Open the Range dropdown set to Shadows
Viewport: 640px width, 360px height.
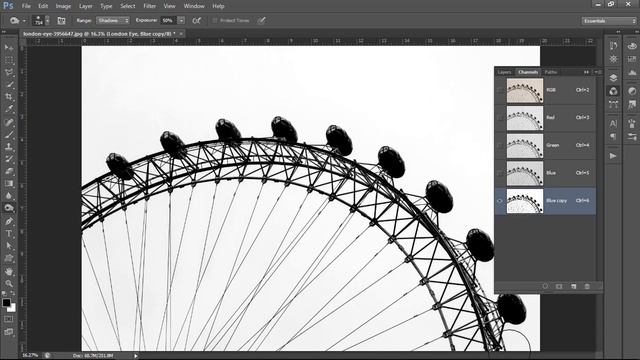113,20
